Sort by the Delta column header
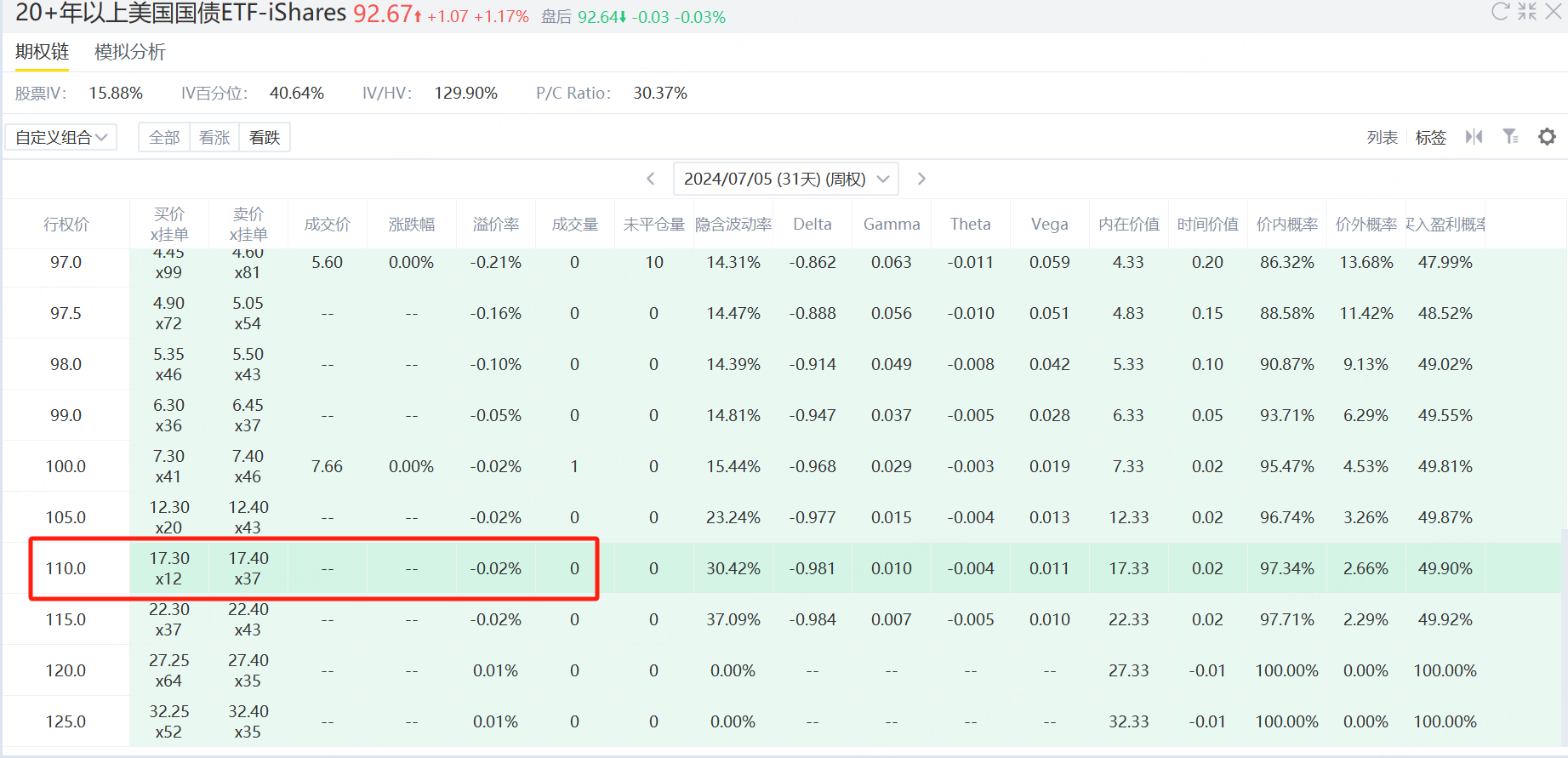This screenshot has height=758, width=1568. coord(813,225)
